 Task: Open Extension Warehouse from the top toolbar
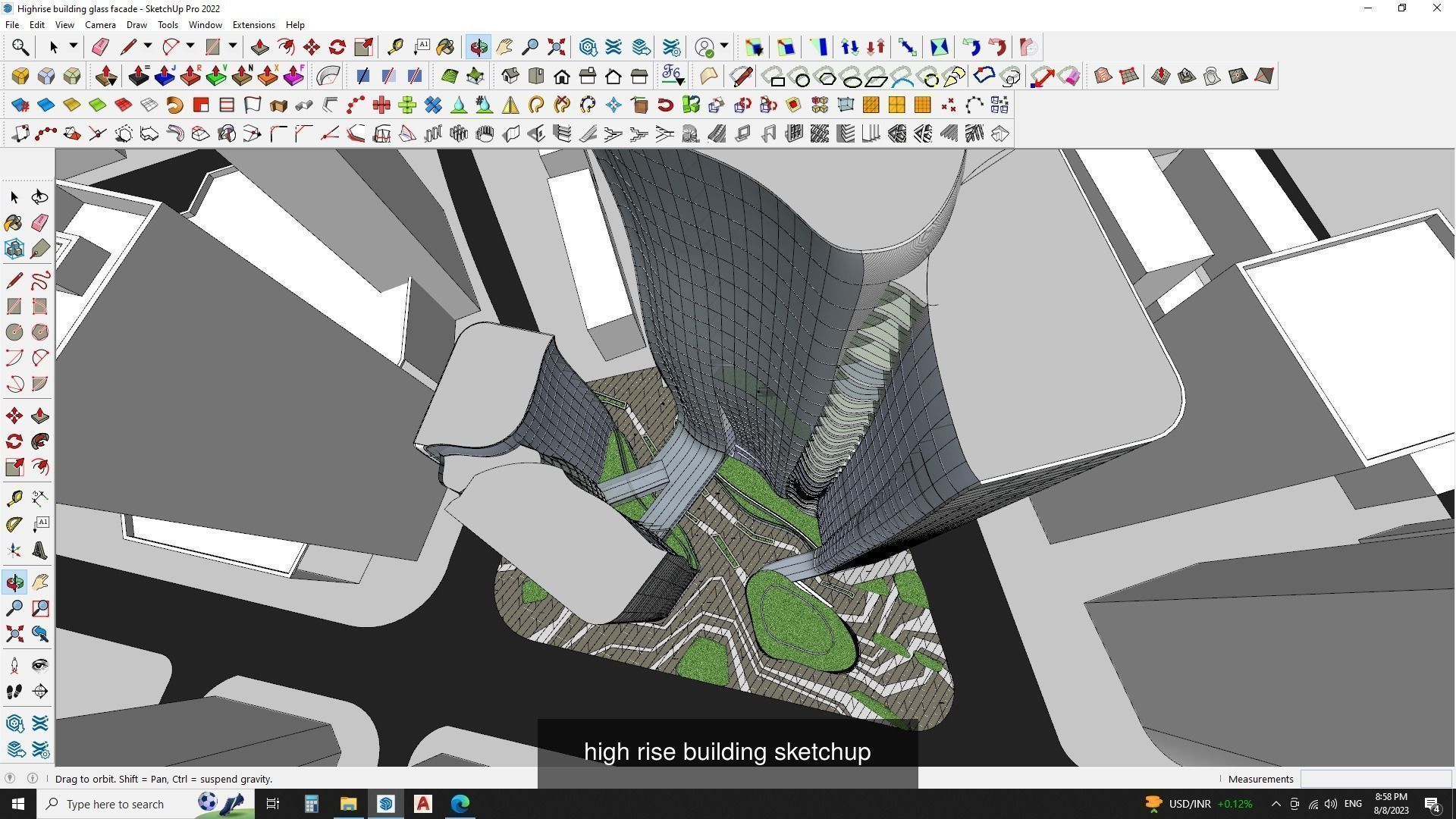coord(613,47)
